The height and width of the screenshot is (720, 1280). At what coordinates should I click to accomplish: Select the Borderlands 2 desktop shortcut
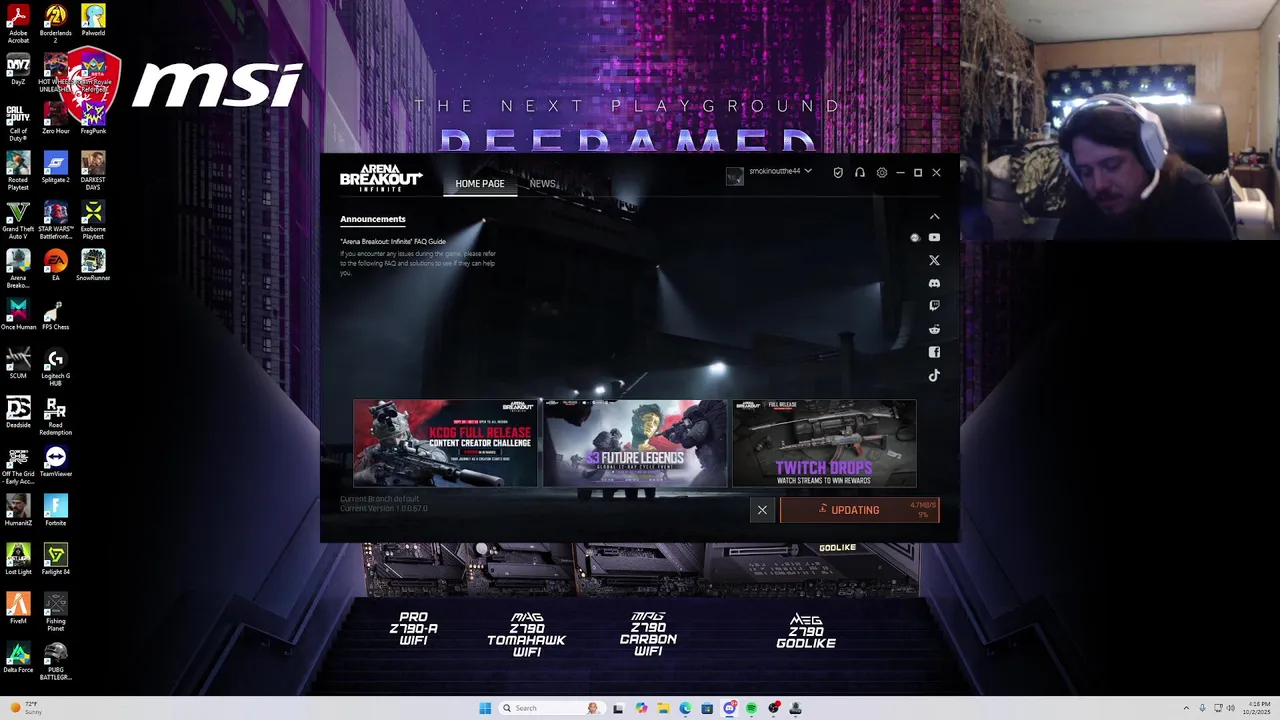click(56, 24)
